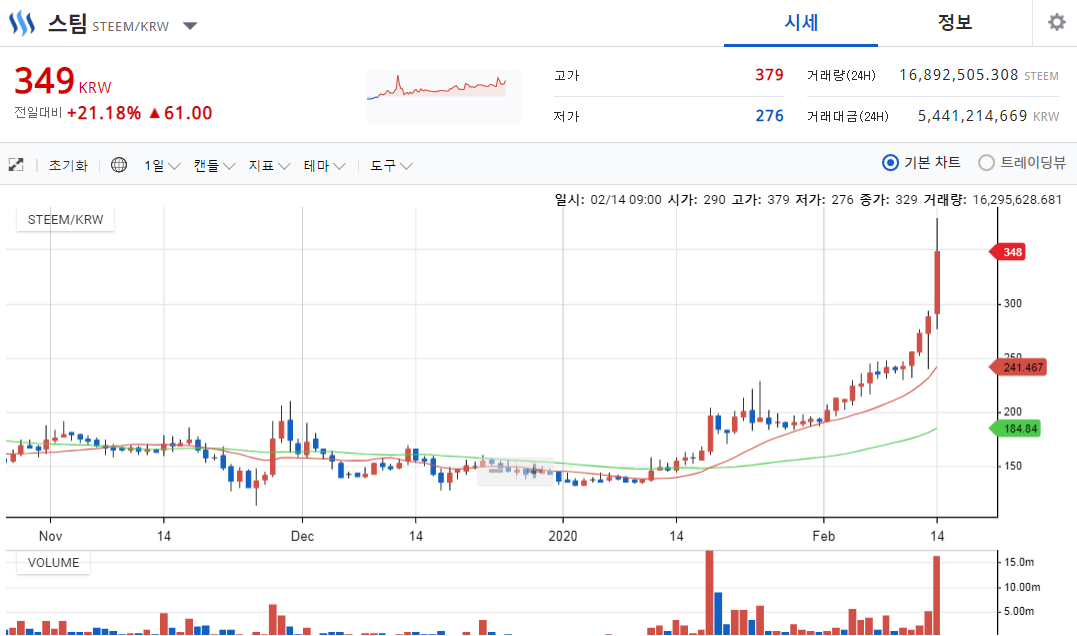
Task: Click the 24H volume 16,892,505.308 value
Action: 959,75
